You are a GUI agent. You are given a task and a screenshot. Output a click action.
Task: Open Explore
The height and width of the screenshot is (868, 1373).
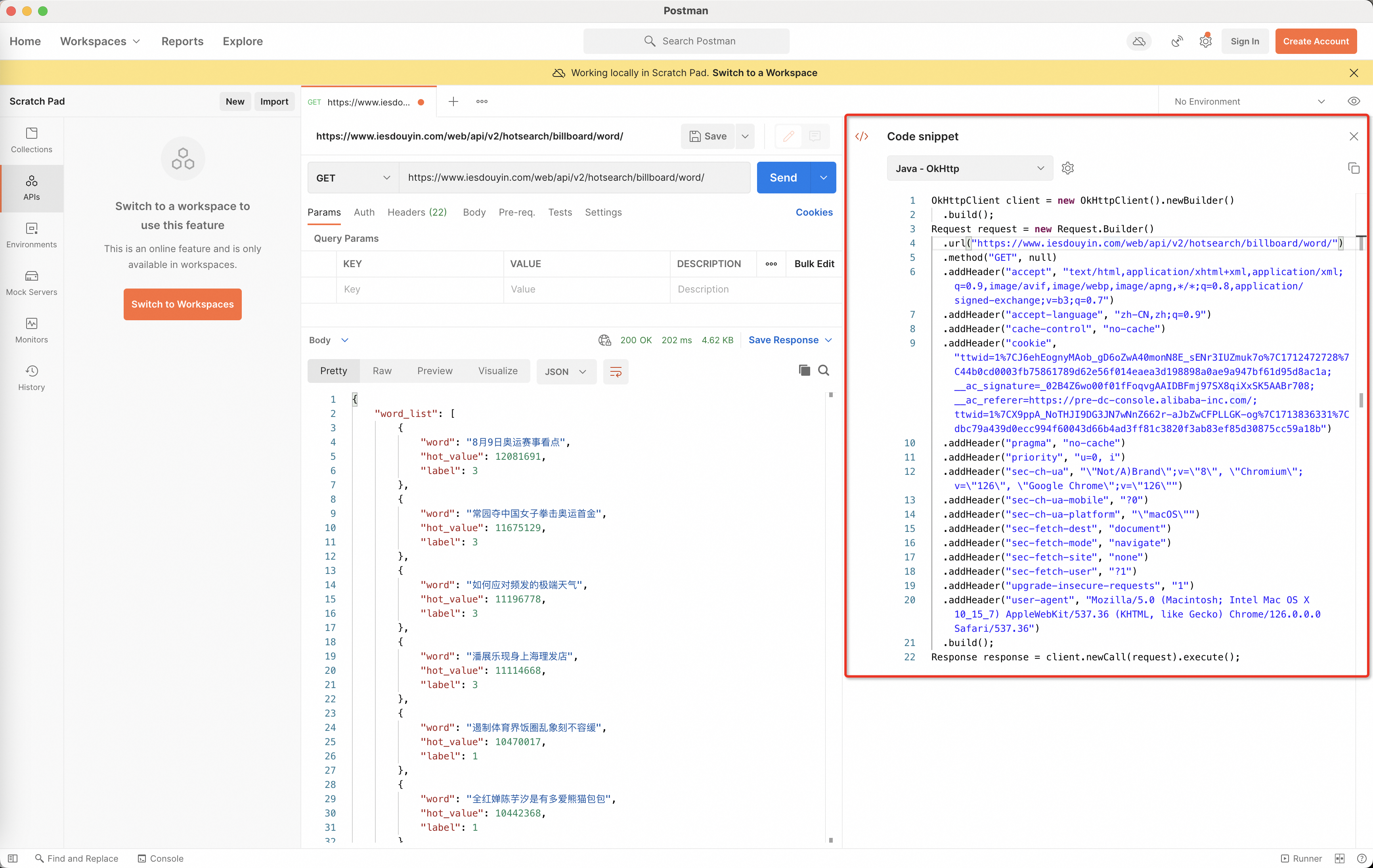click(243, 41)
